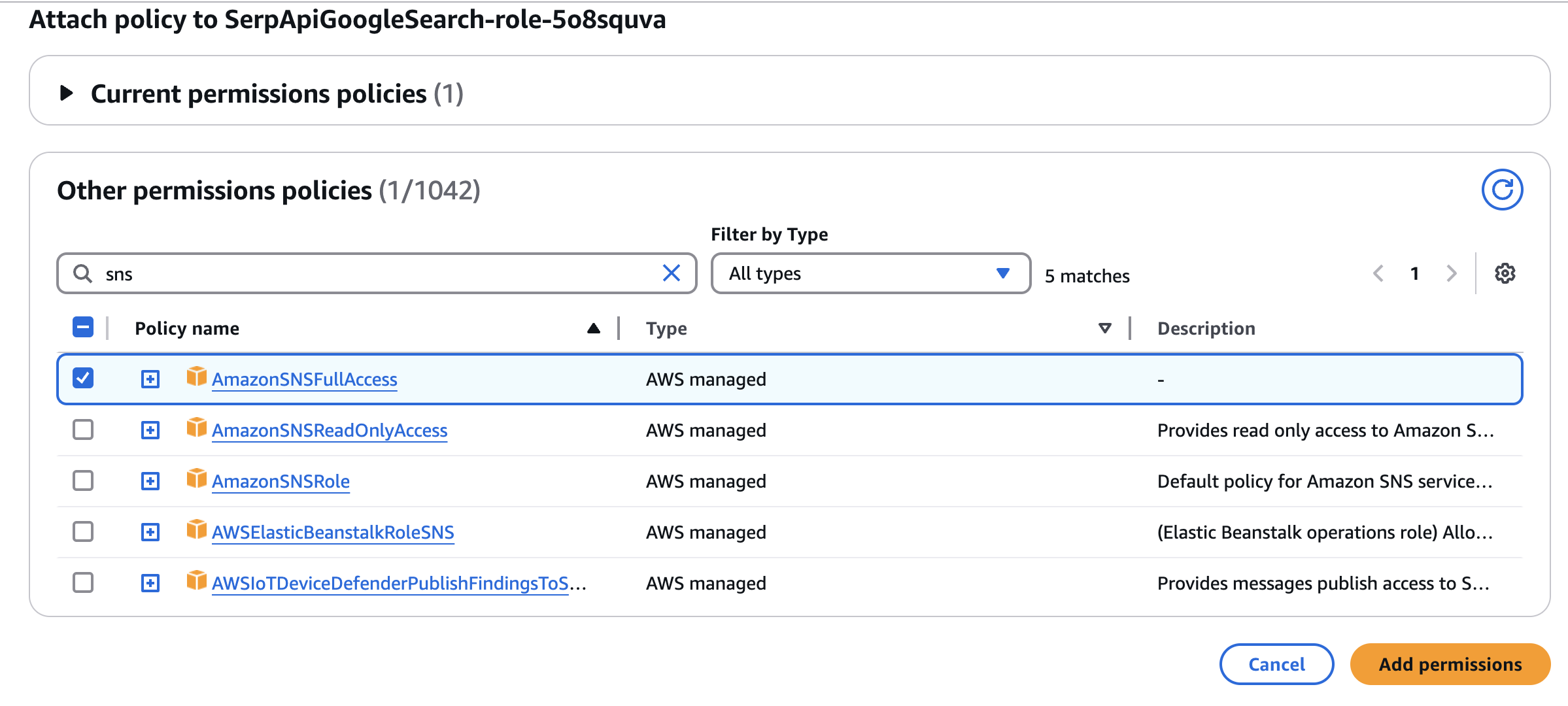
Task: Clear the sns search text
Action: click(x=671, y=273)
